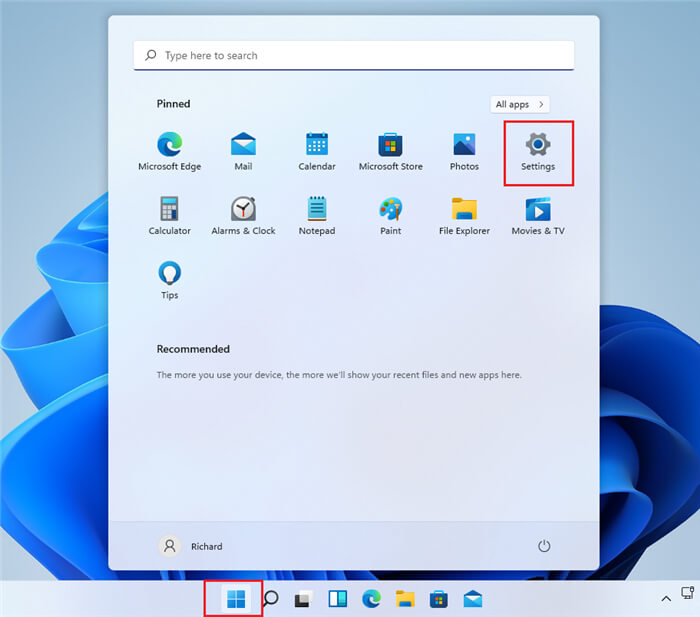Open Microsoft Edge from pinned apps
The image size is (700, 617).
170,151
